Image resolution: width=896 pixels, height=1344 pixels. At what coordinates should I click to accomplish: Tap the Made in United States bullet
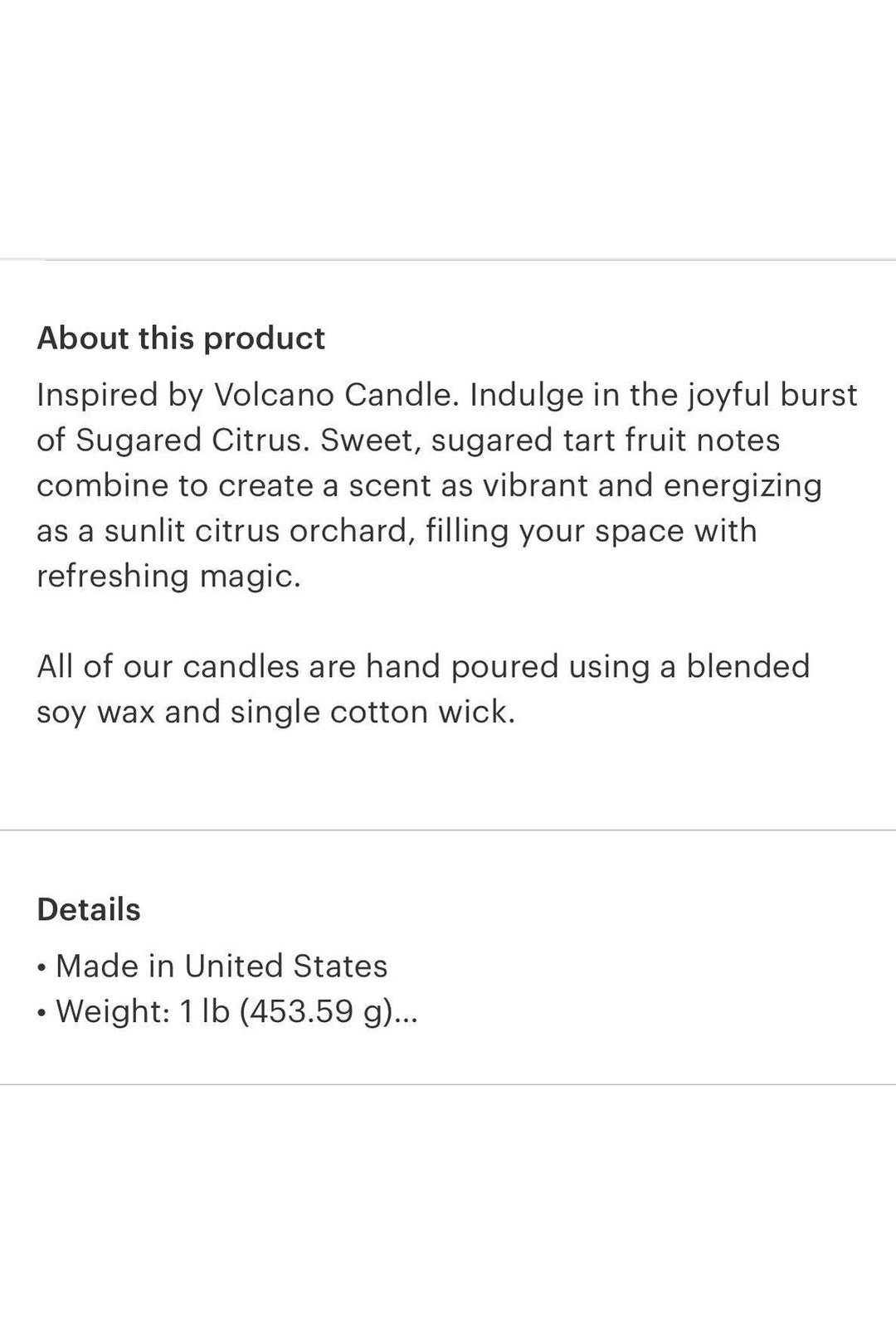click(212, 967)
